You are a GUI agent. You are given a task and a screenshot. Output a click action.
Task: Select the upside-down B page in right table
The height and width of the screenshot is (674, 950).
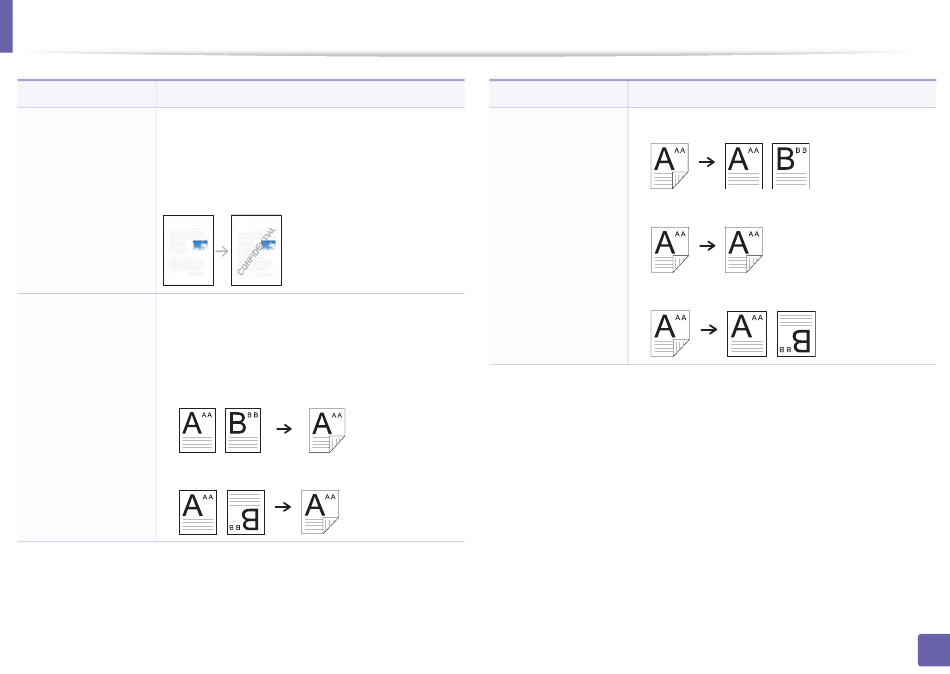coord(796,334)
